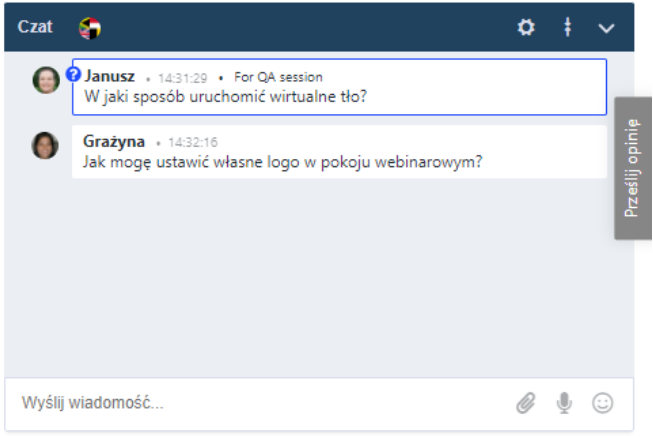
Task: Click Grażyna's avatar photo
Action: [x=45, y=145]
